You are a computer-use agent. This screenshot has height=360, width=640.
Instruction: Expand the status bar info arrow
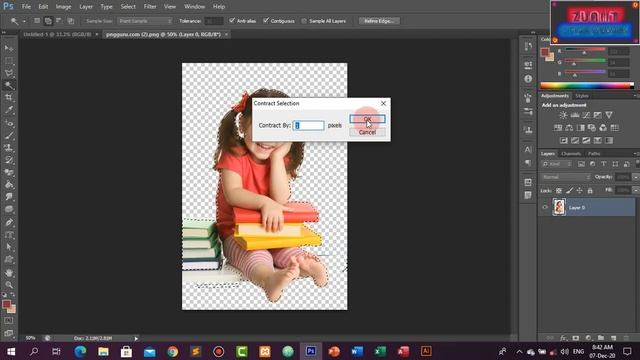[x=136, y=338]
